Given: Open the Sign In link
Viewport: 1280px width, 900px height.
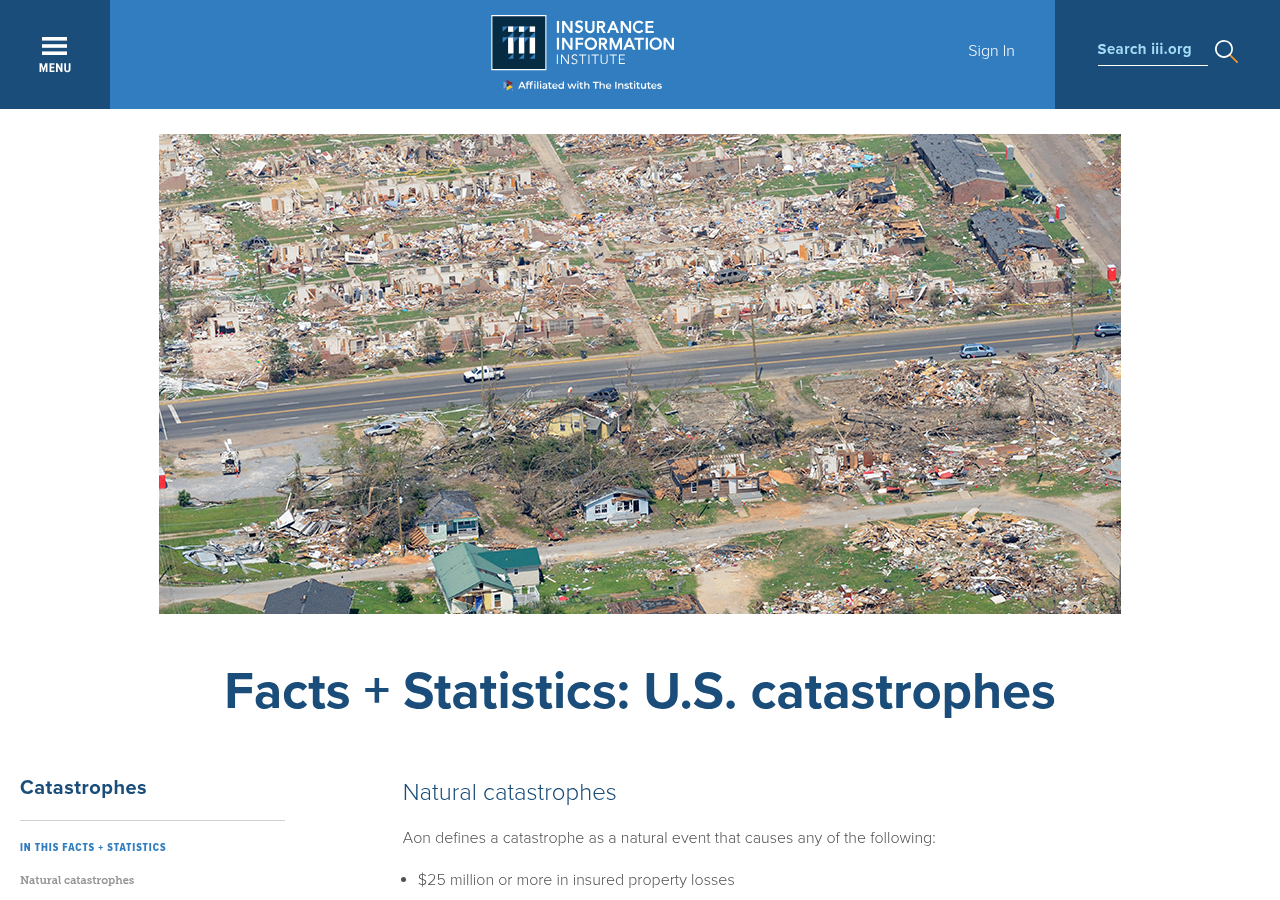Looking at the screenshot, I should coord(991,51).
